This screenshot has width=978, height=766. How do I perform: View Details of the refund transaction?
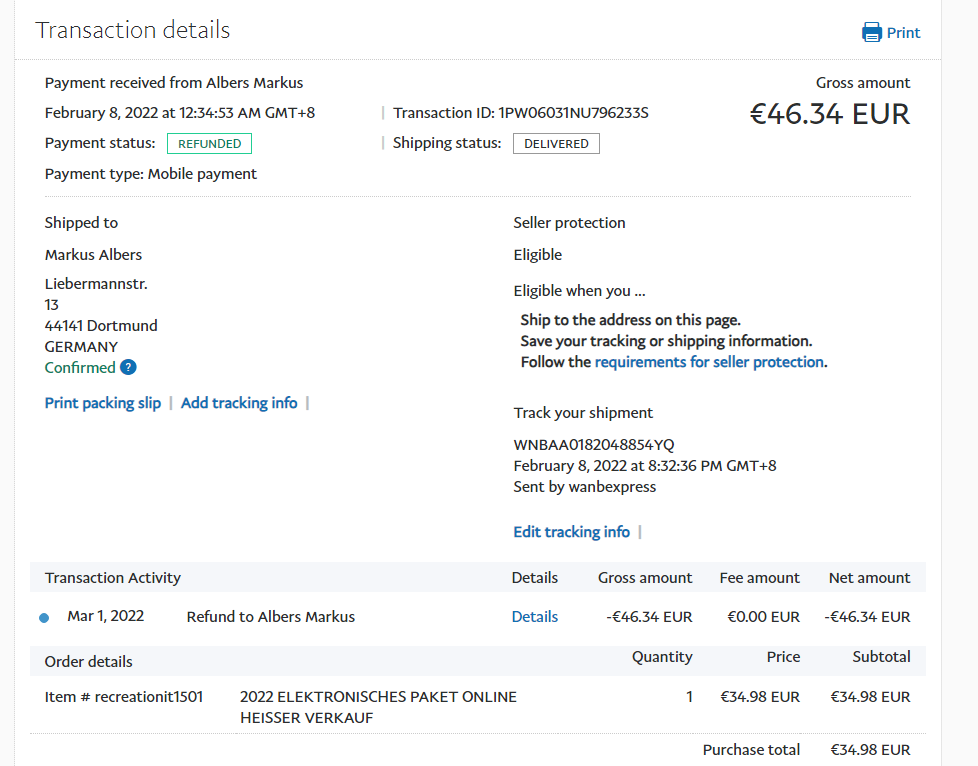(534, 617)
